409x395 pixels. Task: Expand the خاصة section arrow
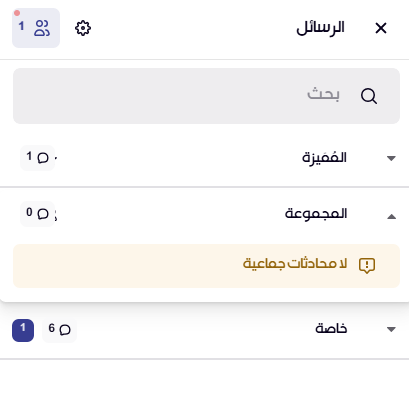point(391,329)
